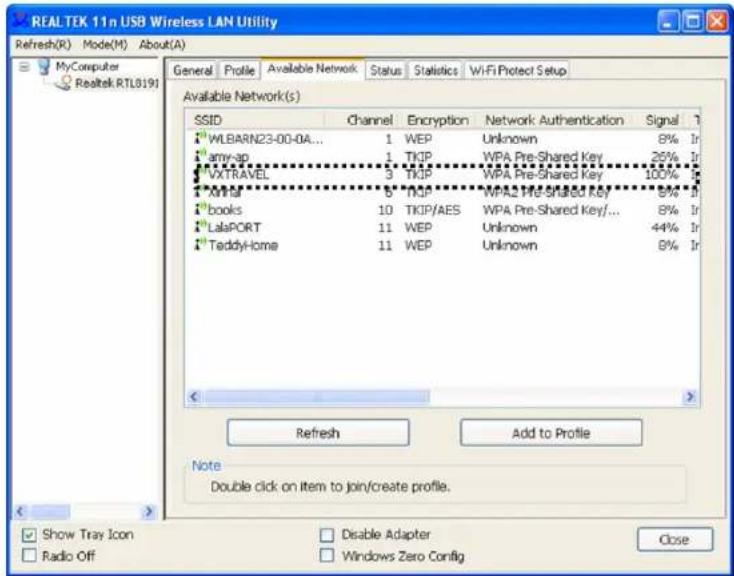The height and width of the screenshot is (576, 734).
Task: Select the books network row
Action: coord(442,210)
